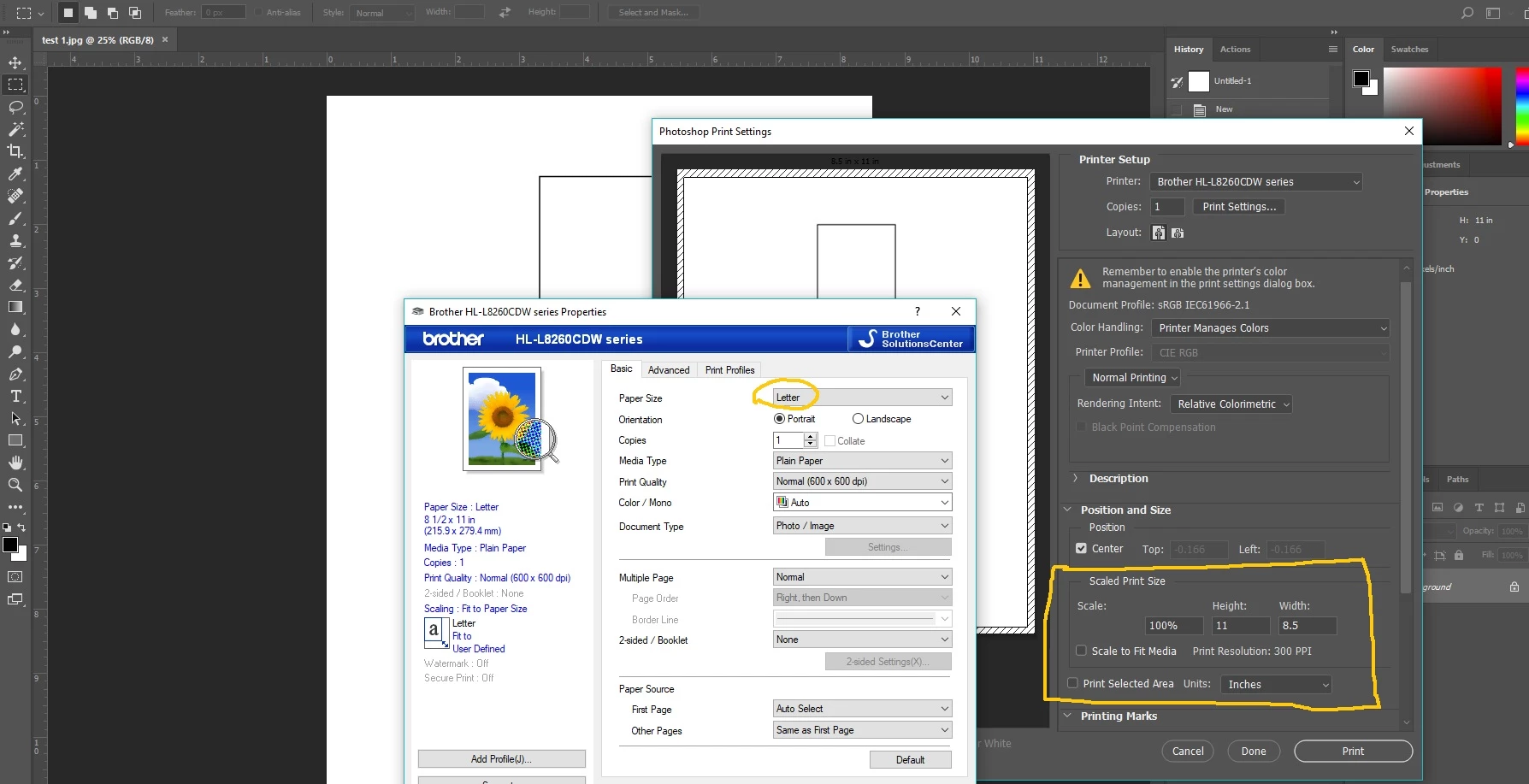Click the Print Settings... button

[1239, 207]
